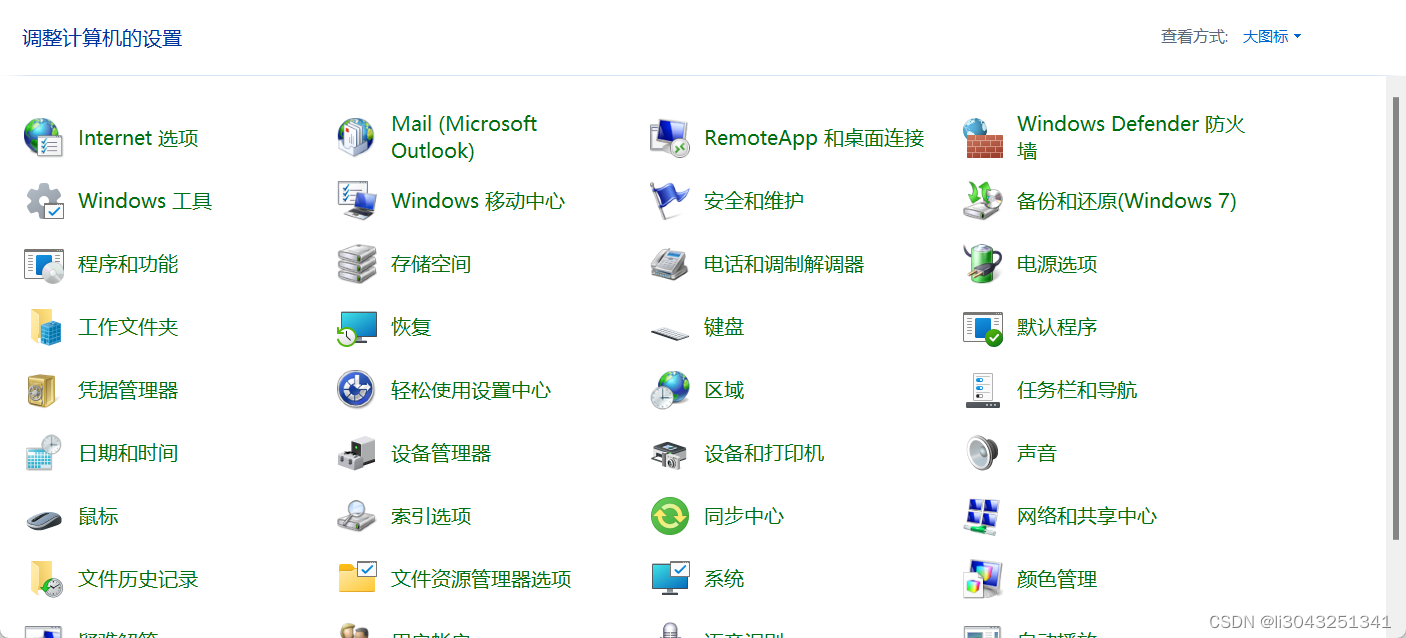Click the 凭据管理器 text link
1406x638 pixels.
(128, 390)
